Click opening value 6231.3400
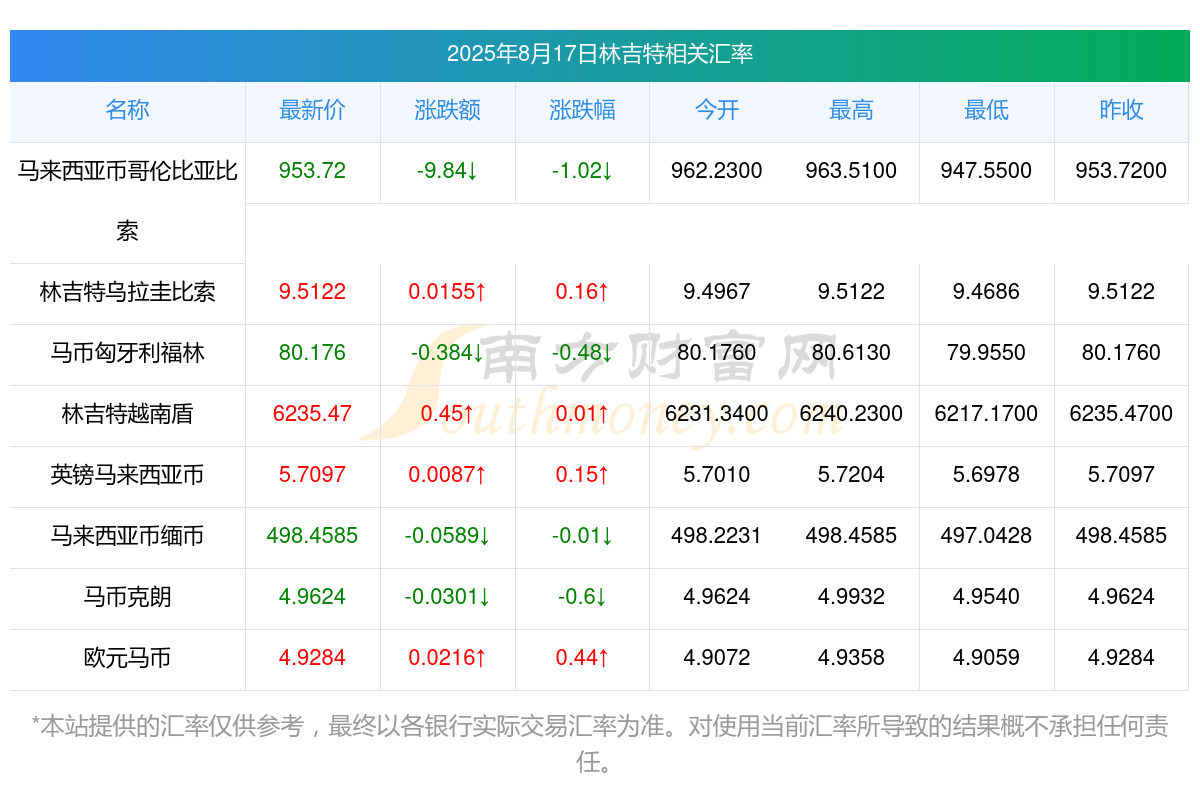Image resolution: width=1200 pixels, height=793 pixels. pyautogui.click(x=717, y=414)
